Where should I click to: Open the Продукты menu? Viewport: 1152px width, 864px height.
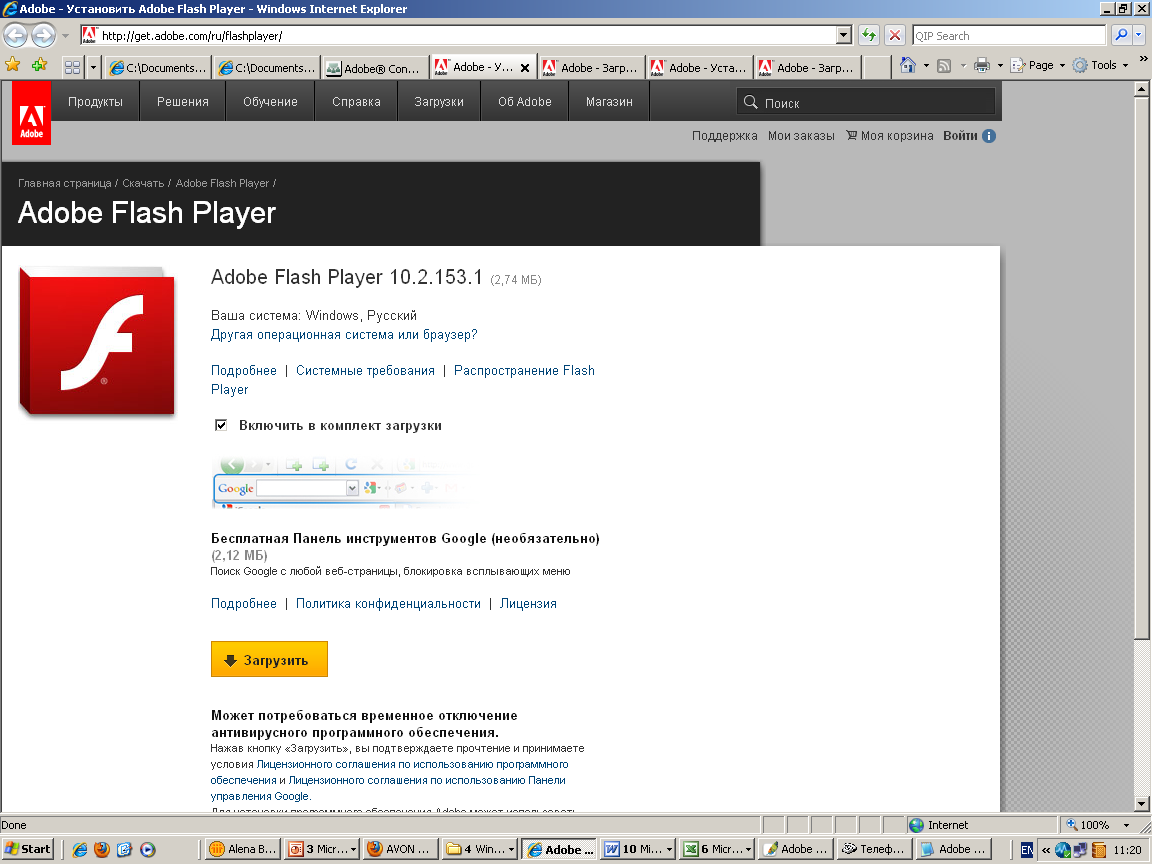tap(96, 101)
